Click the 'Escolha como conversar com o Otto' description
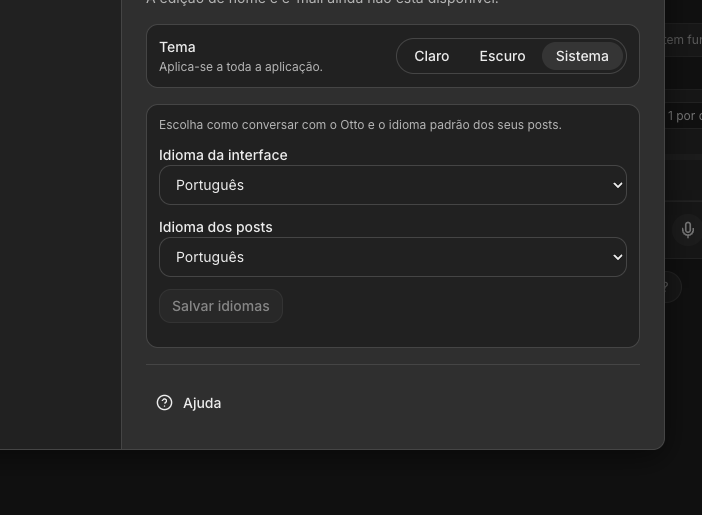The image size is (702, 515). (x=360, y=125)
